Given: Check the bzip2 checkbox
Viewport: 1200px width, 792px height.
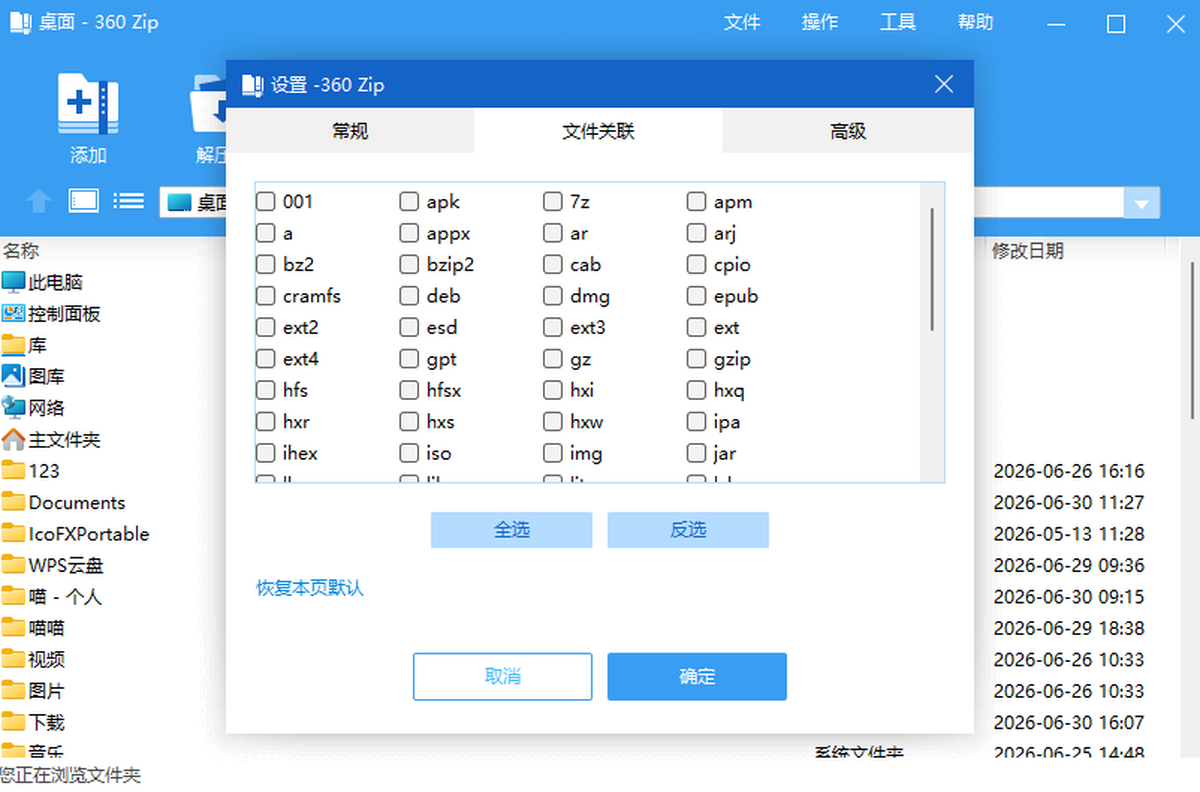Looking at the screenshot, I should pos(409,265).
